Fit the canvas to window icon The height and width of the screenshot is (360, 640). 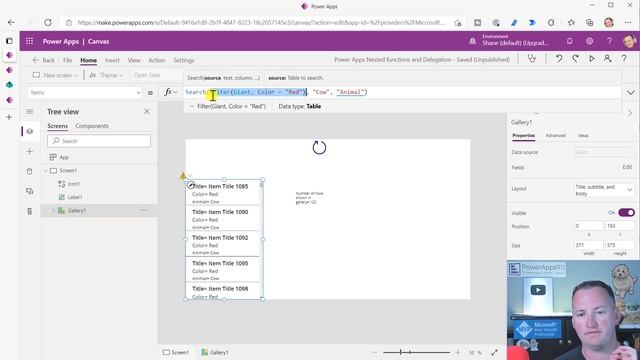(494, 352)
